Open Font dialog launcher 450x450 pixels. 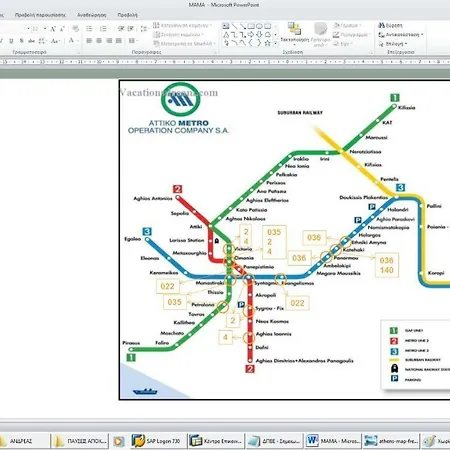[x=79, y=53]
